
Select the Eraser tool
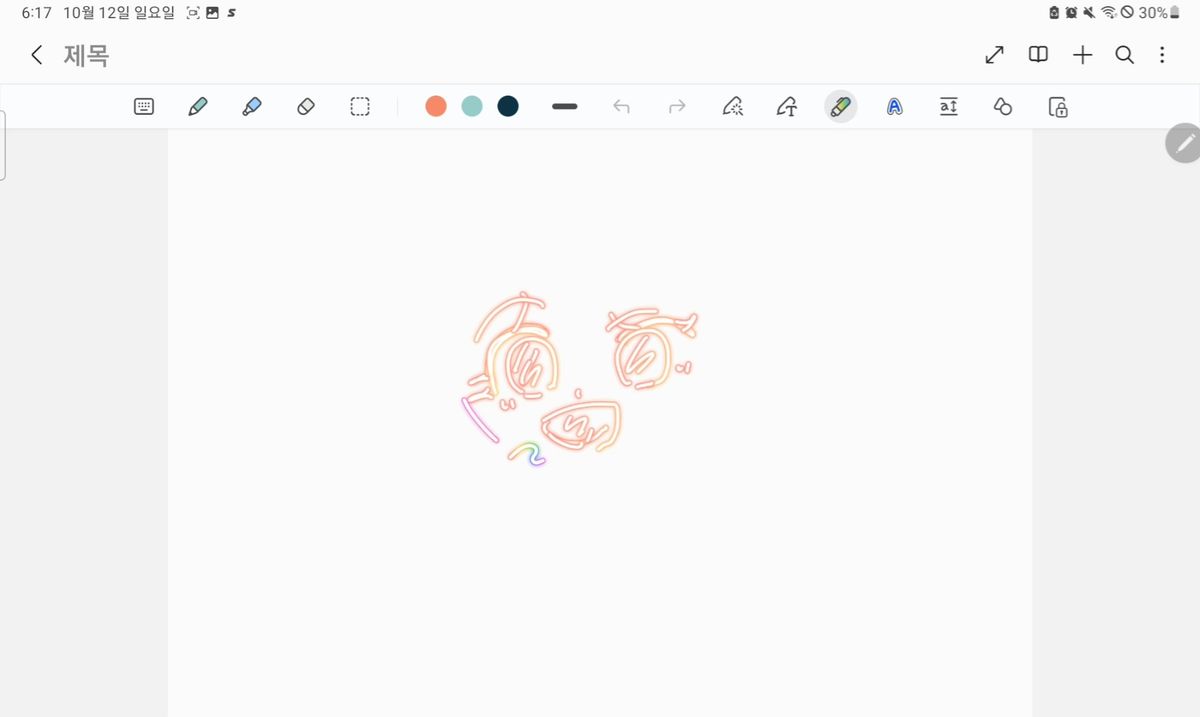[306, 106]
